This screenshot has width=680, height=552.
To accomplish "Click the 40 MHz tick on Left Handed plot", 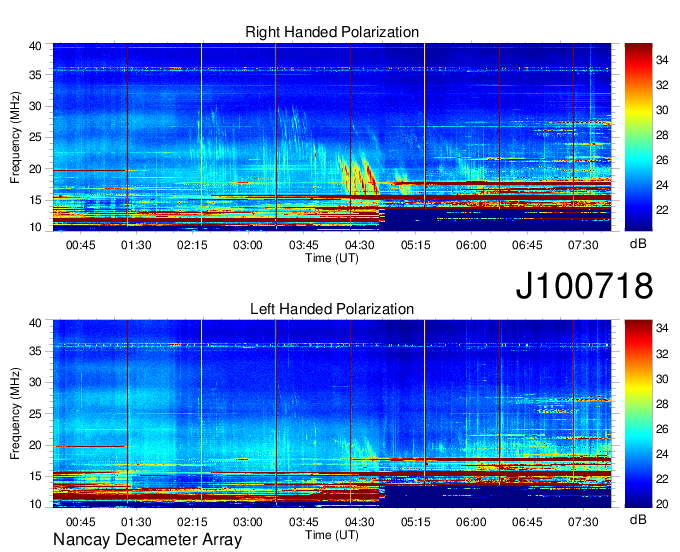I will 35,323.
